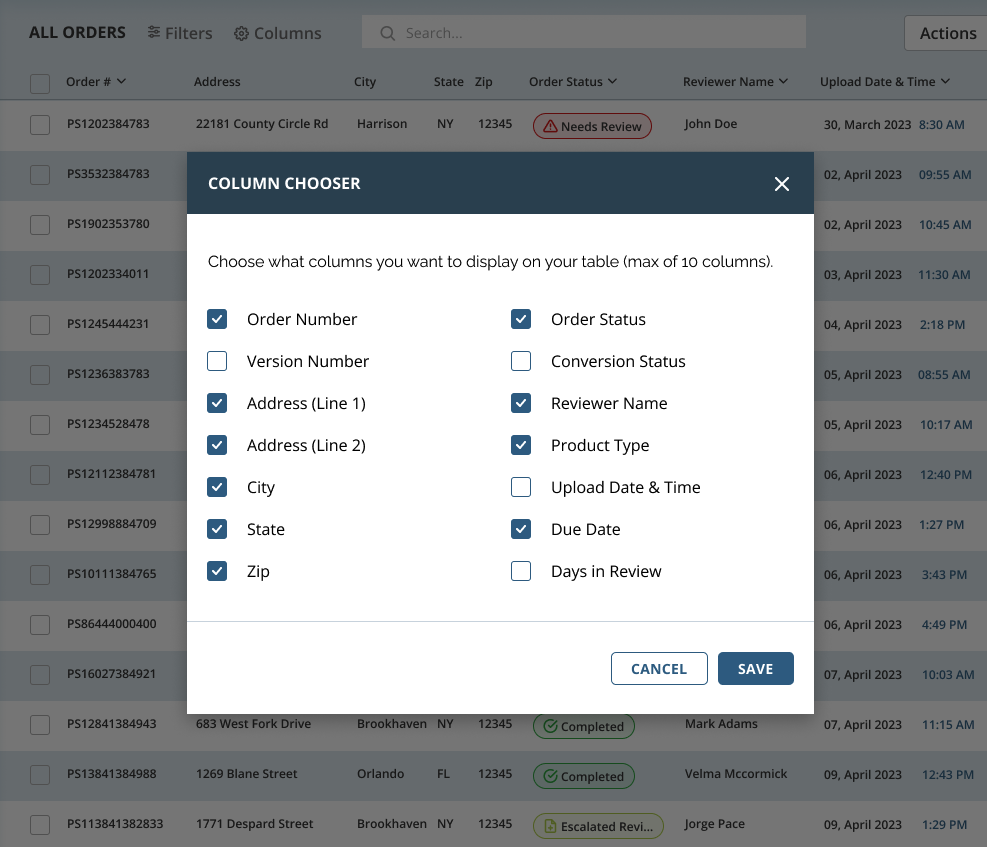Click the Escalated Review status badge

(598, 826)
